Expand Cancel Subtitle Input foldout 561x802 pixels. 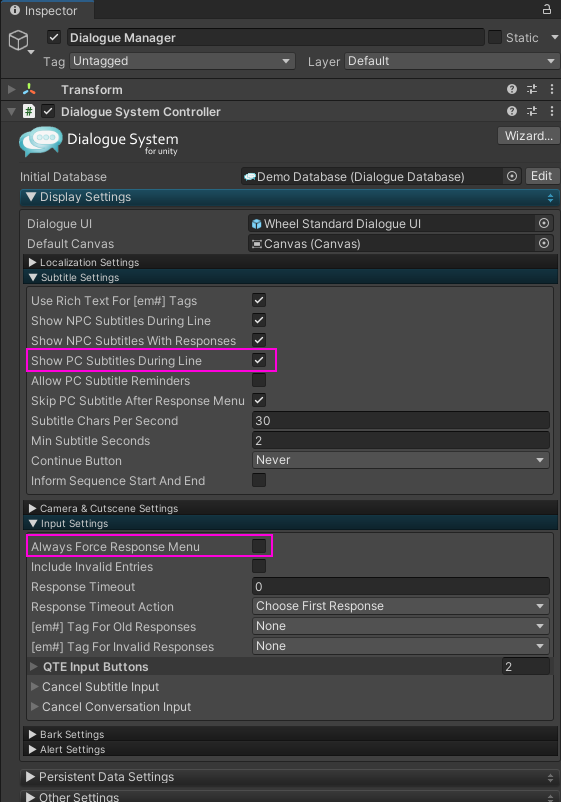click(34, 686)
